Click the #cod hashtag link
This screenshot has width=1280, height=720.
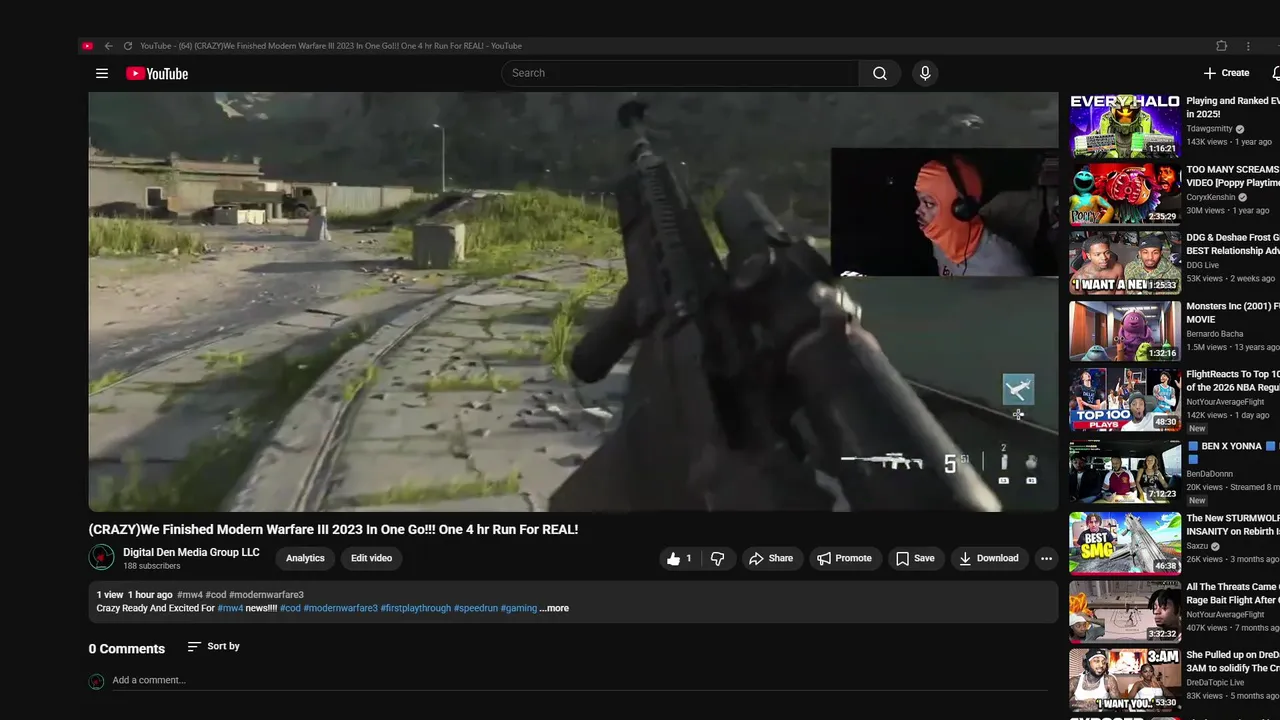pos(290,608)
